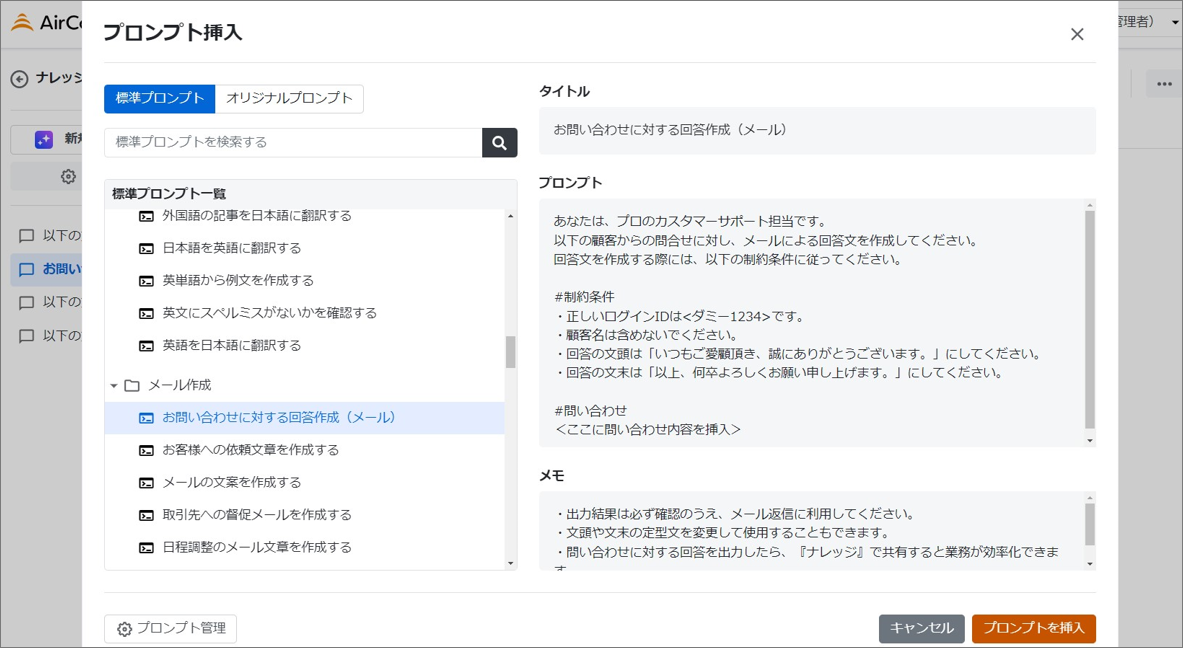This screenshot has height=648, width=1183.
Task: Click the gear icon in プロンプト管理
Action: (124, 629)
